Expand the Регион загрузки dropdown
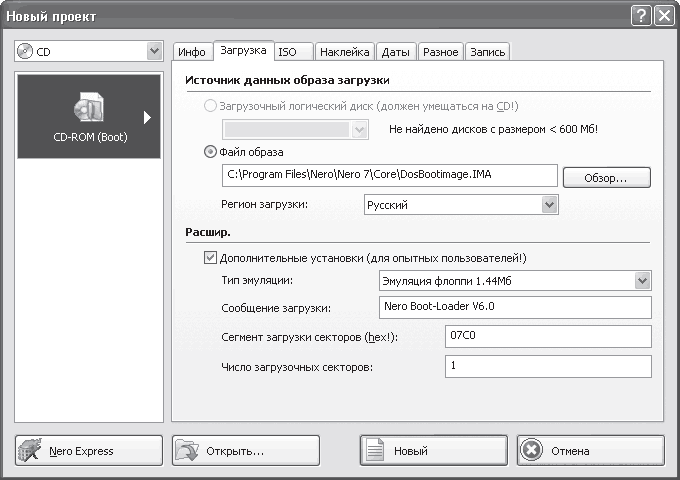 (548, 205)
